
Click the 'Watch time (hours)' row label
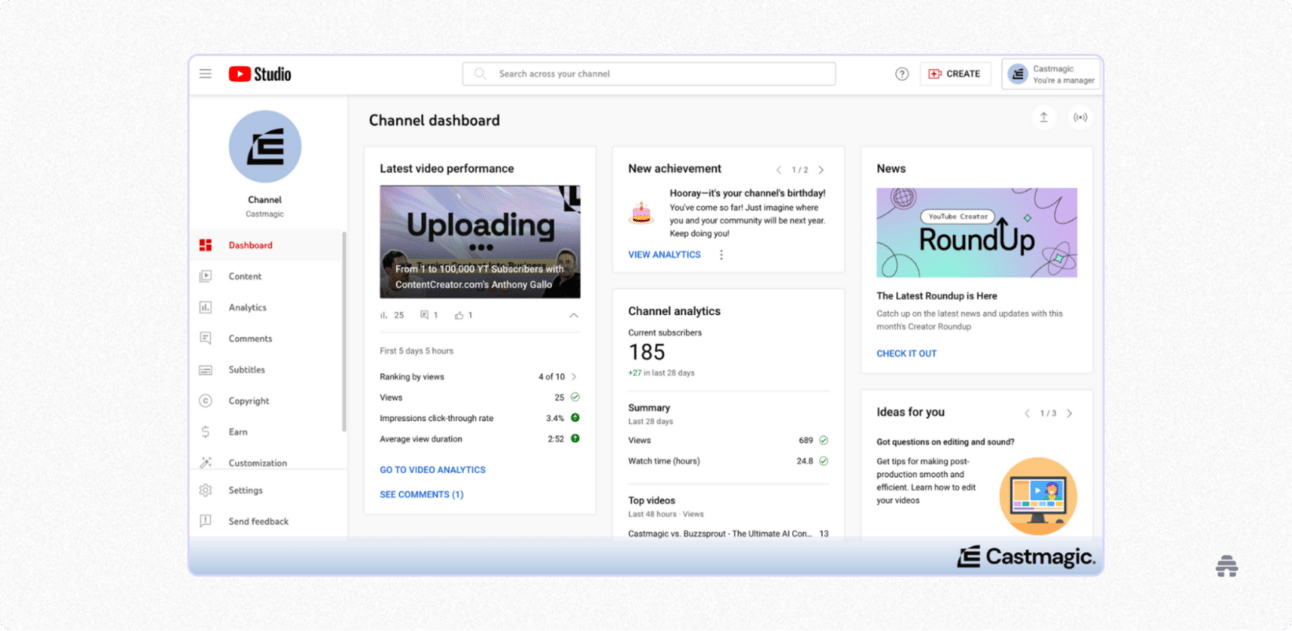(664, 461)
